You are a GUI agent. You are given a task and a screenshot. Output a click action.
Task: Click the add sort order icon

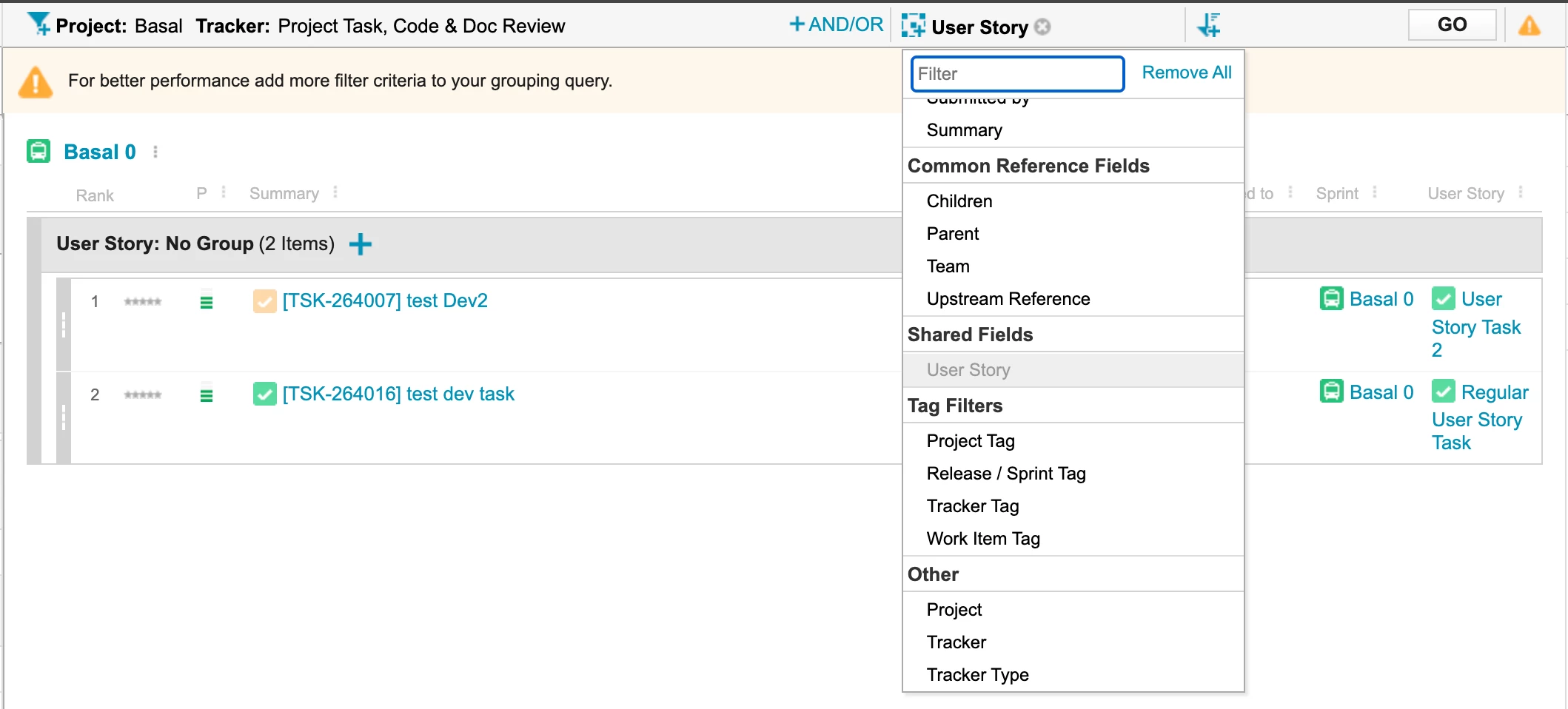tap(1209, 25)
